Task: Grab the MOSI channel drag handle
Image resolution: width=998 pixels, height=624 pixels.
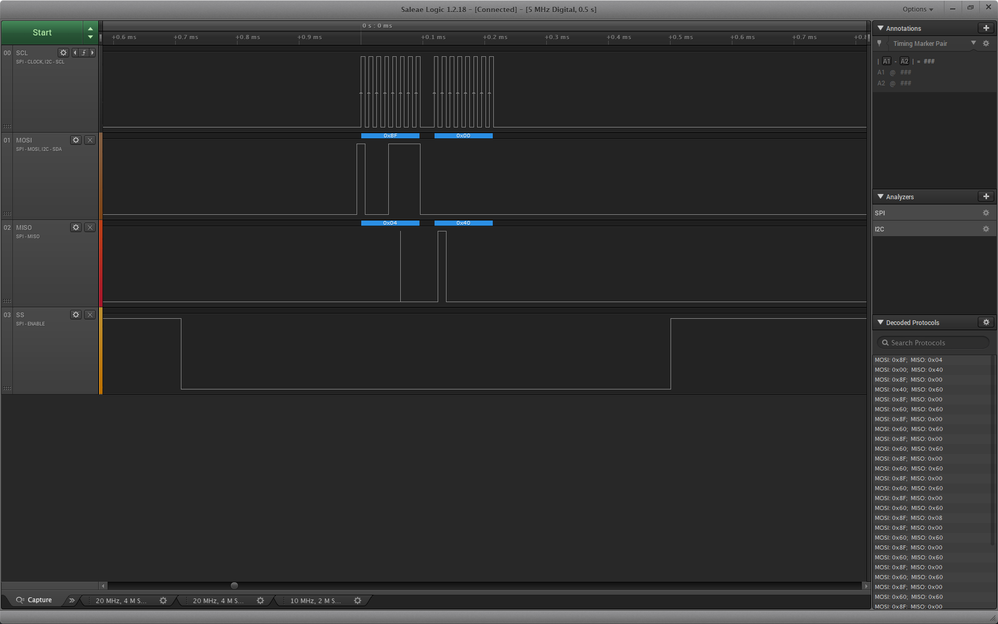Action: pyautogui.click(x=7, y=213)
